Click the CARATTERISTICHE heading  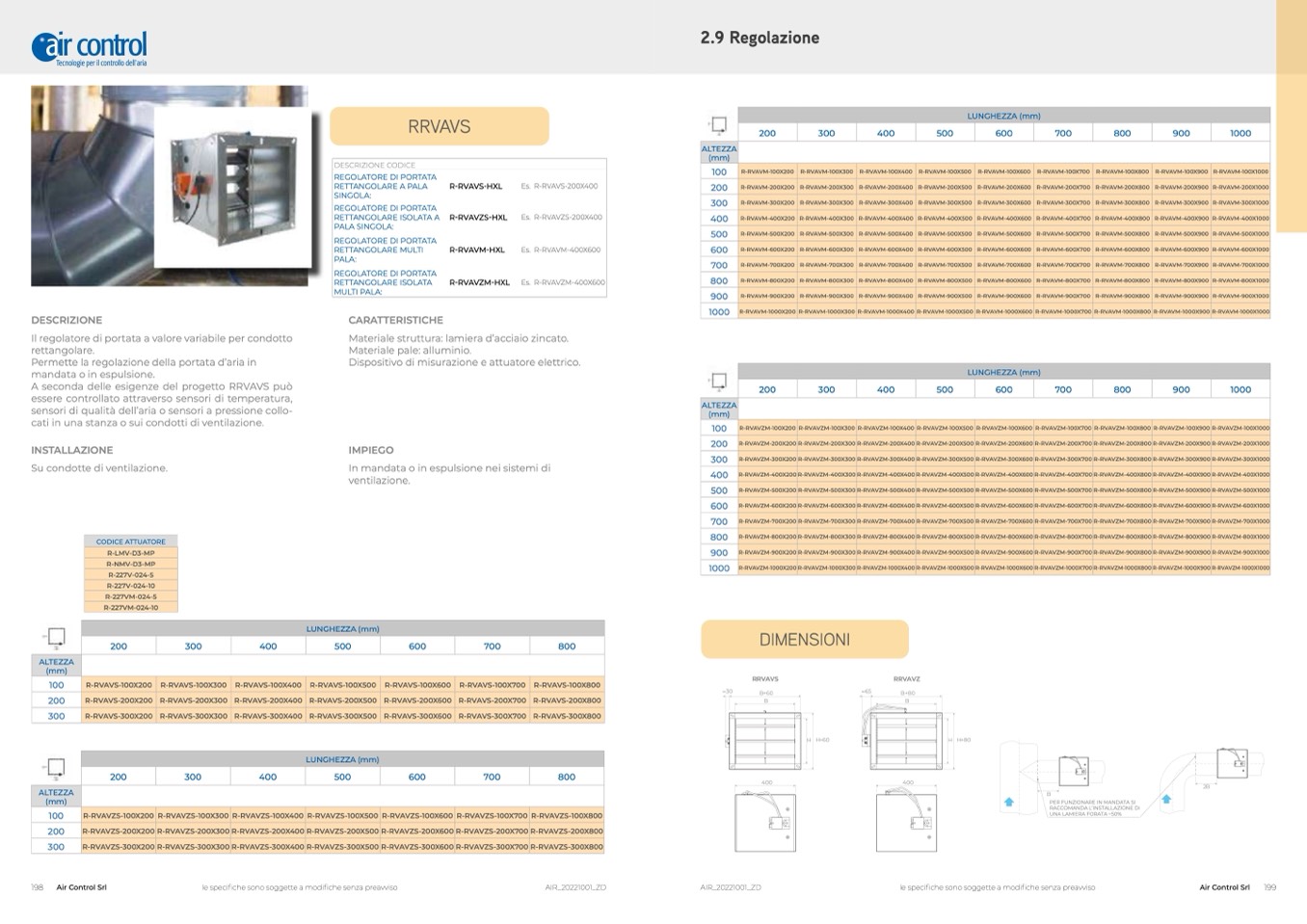(x=395, y=320)
